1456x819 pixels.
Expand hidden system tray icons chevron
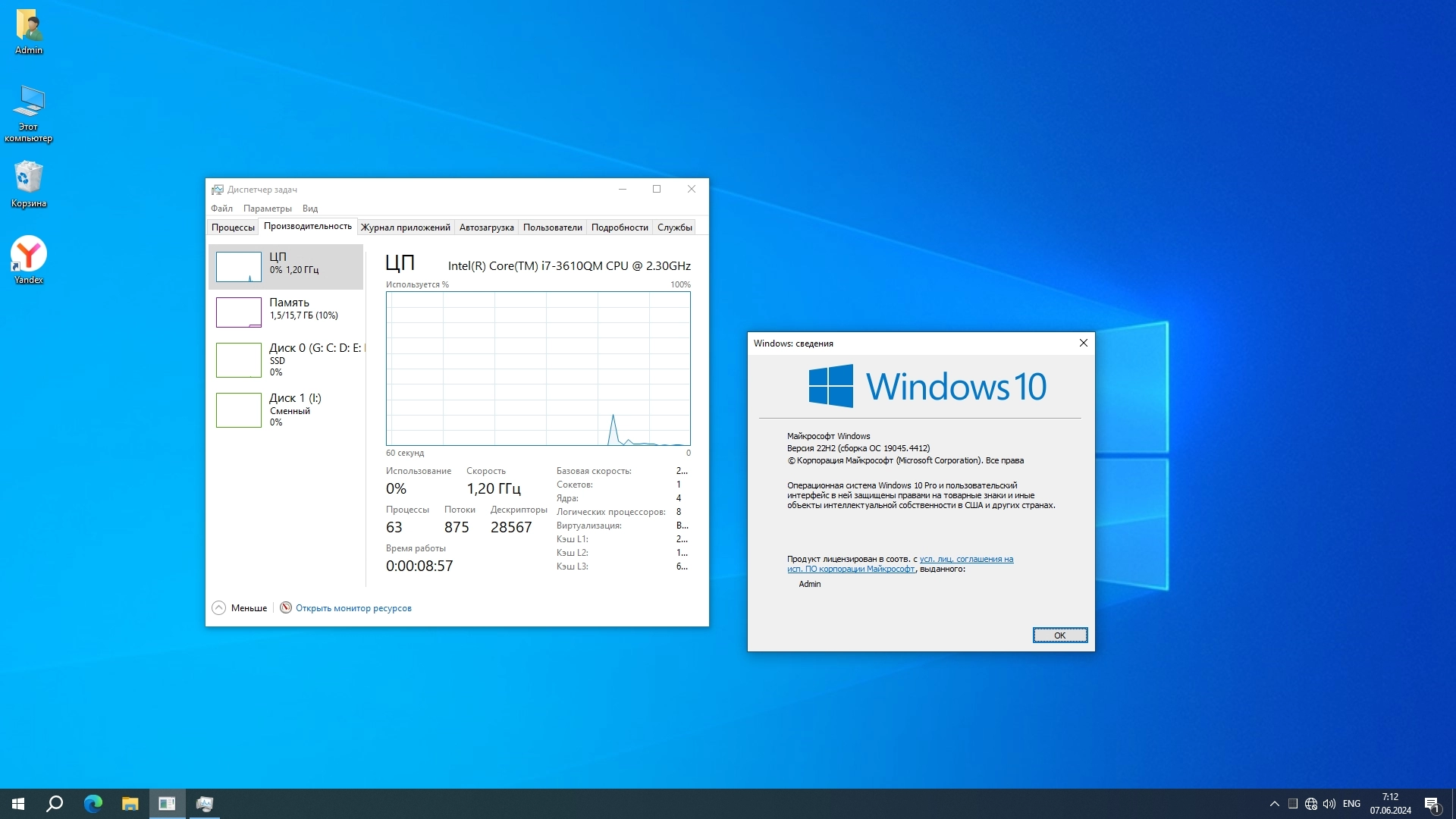point(1275,804)
